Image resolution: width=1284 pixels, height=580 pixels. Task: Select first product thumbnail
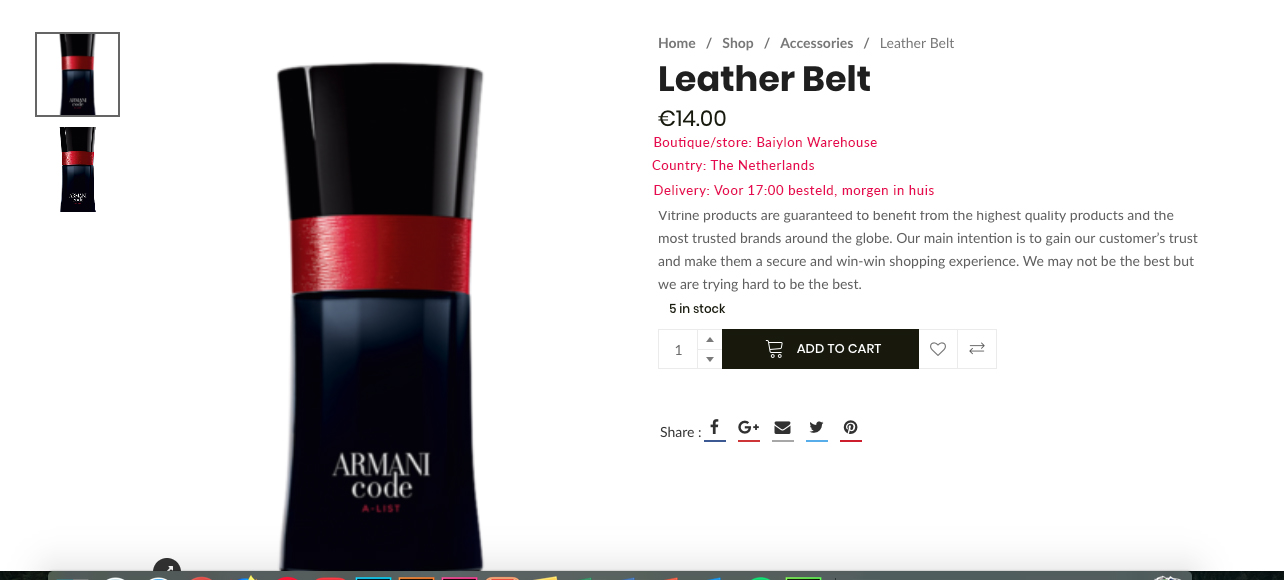[78, 74]
